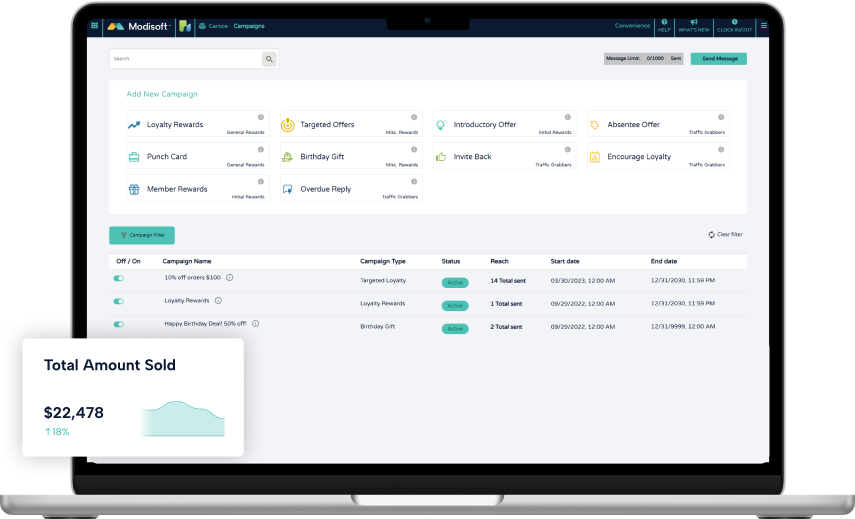
Task: Click Clear filter link
Action: click(725, 234)
